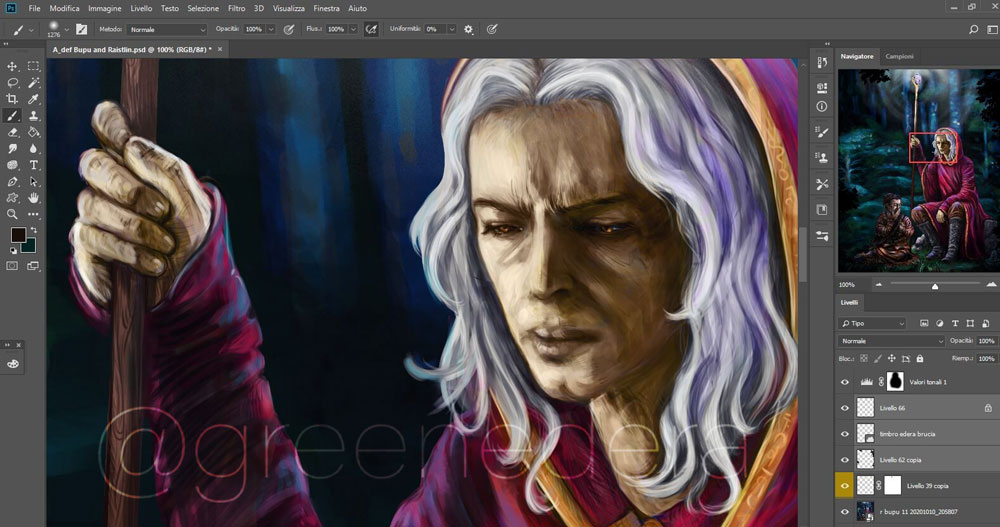Open the Metodo blend mode dropdown

[167, 29]
